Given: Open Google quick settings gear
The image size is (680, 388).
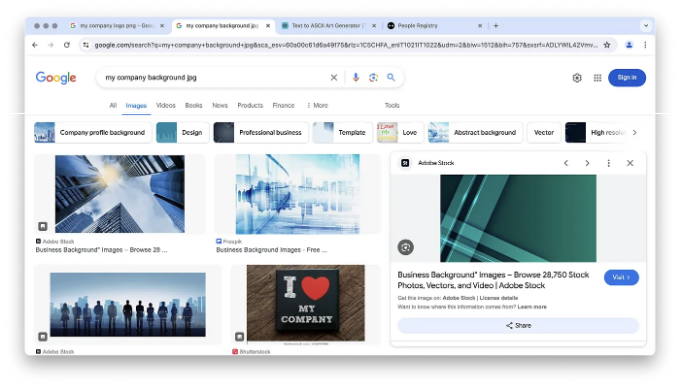Looking at the screenshot, I should click(577, 78).
